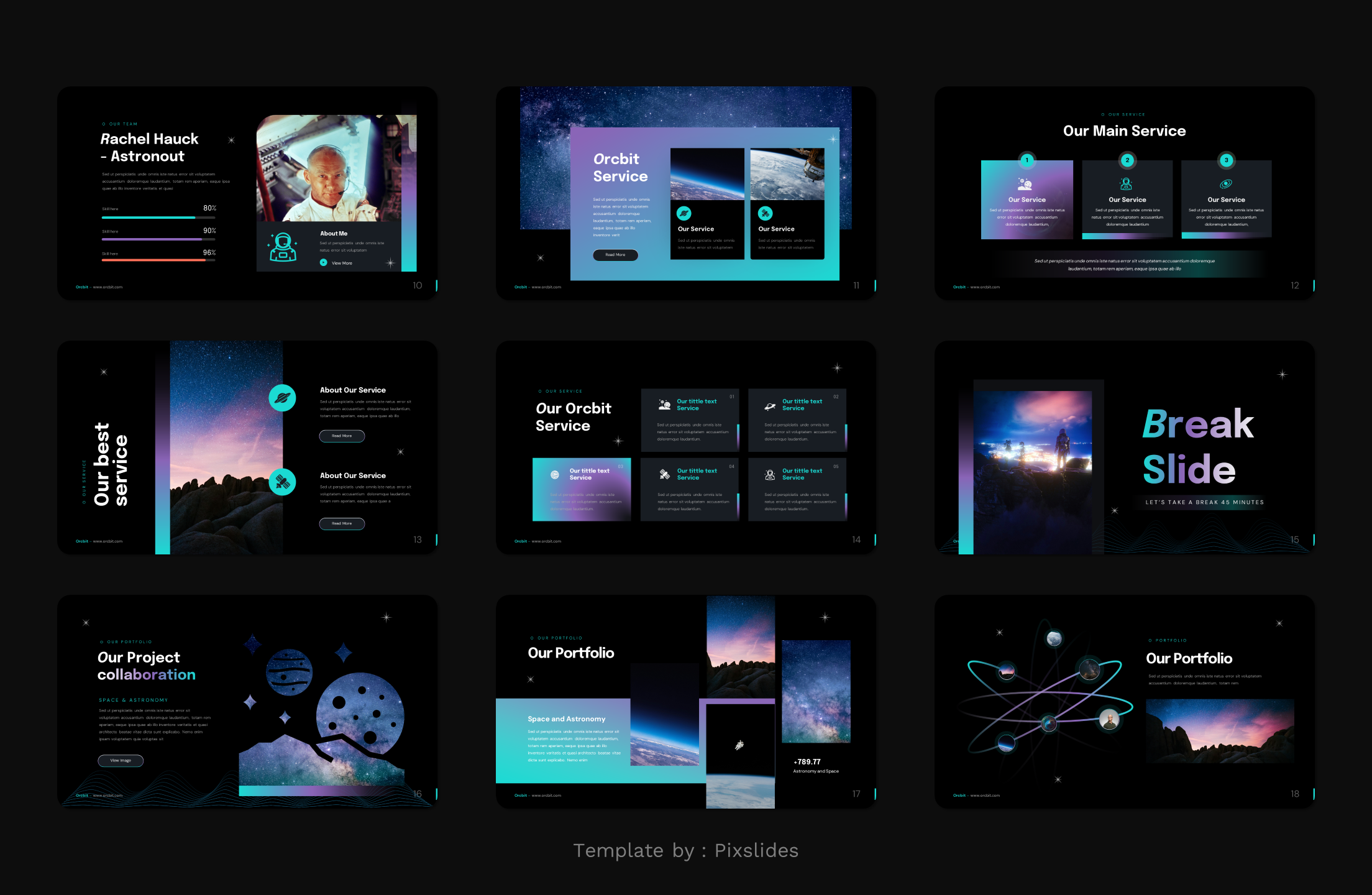Click the 90% skill progress bar

(x=158, y=239)
